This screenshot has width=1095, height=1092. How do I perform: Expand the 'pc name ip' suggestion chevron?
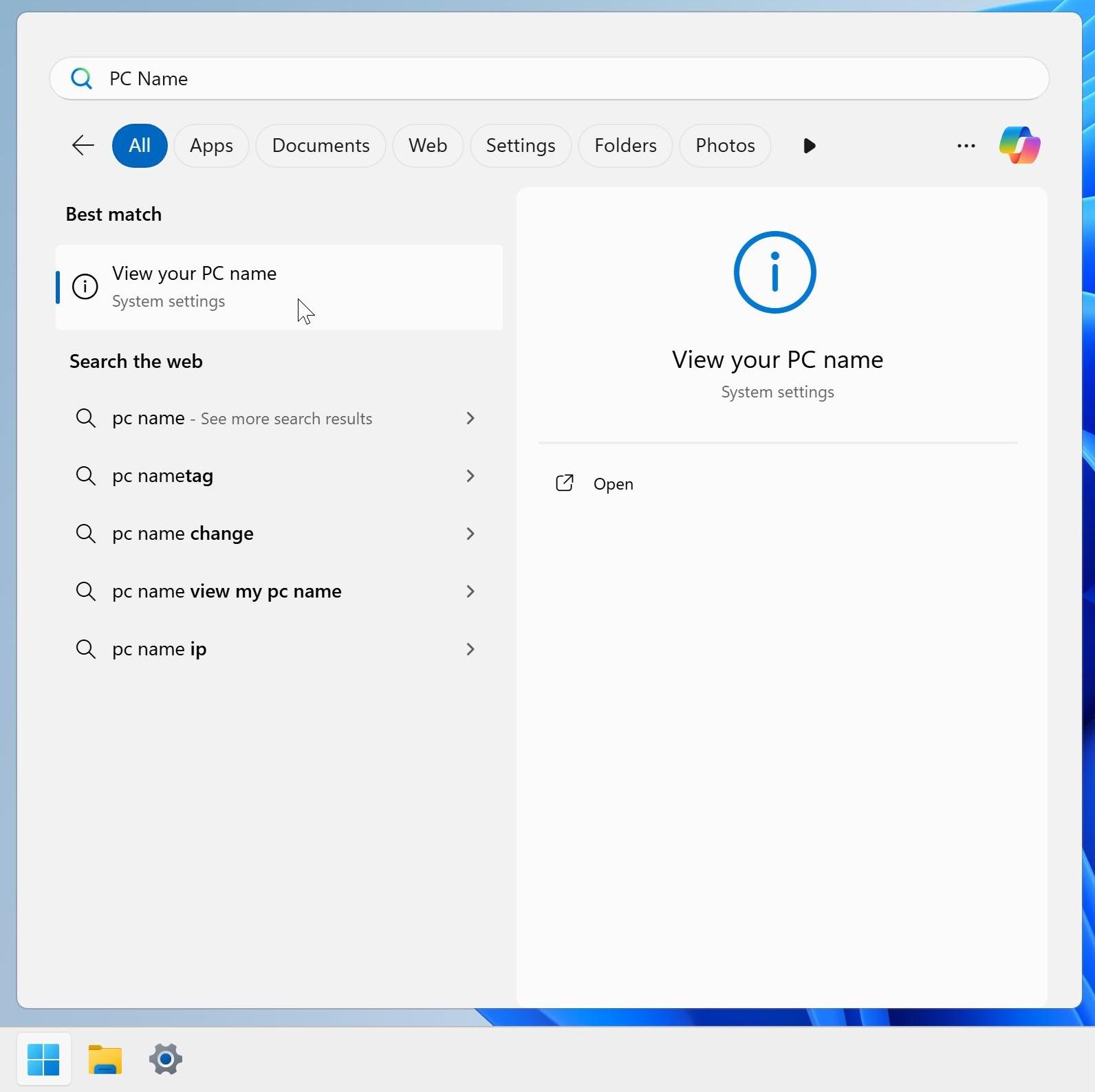click(470, 649)
